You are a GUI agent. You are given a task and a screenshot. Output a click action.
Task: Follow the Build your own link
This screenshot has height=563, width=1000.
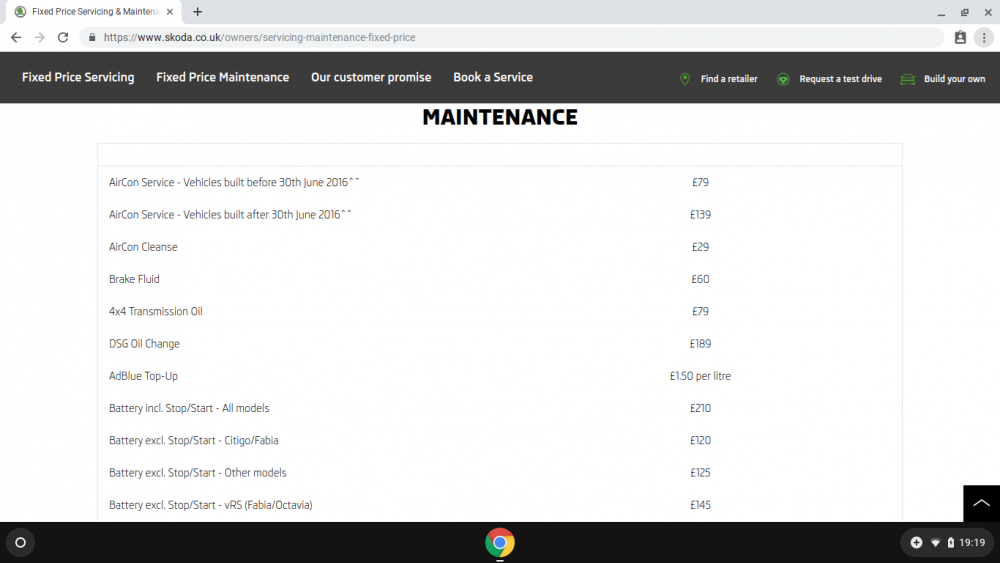coord(954,79)
